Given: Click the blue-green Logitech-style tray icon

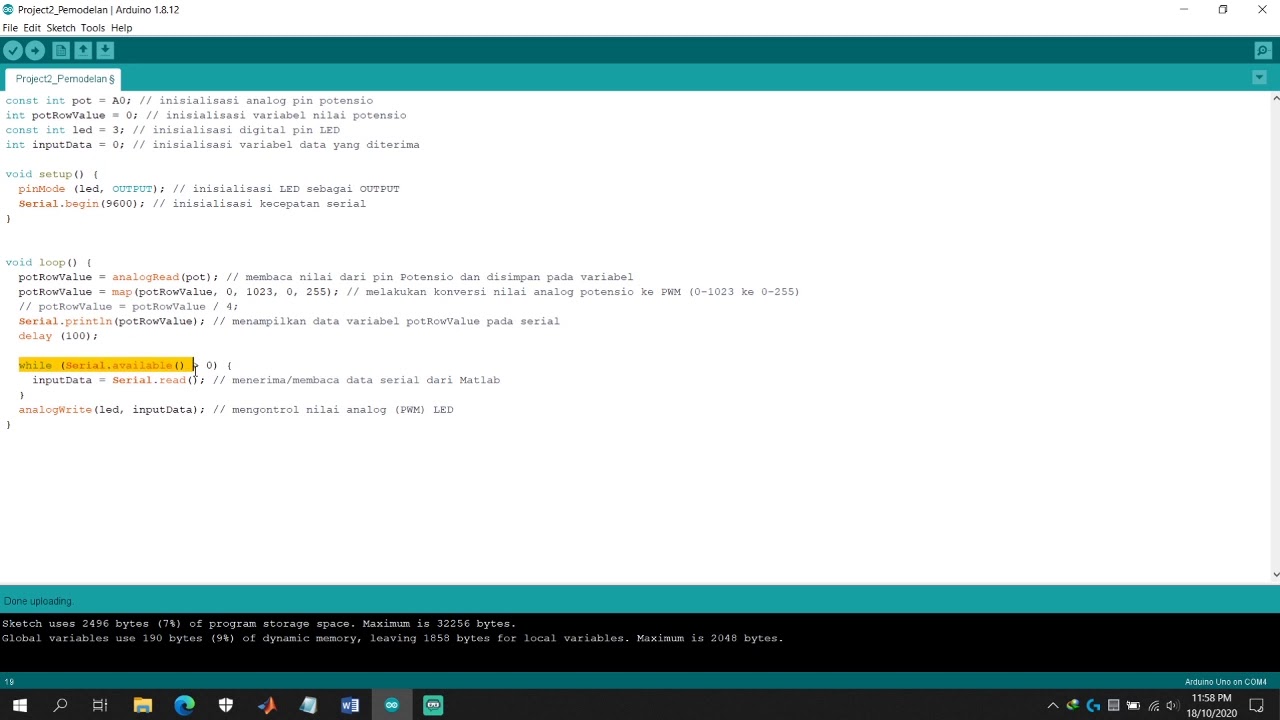Looking at the screenshot, I should (x=1093, y=706).
